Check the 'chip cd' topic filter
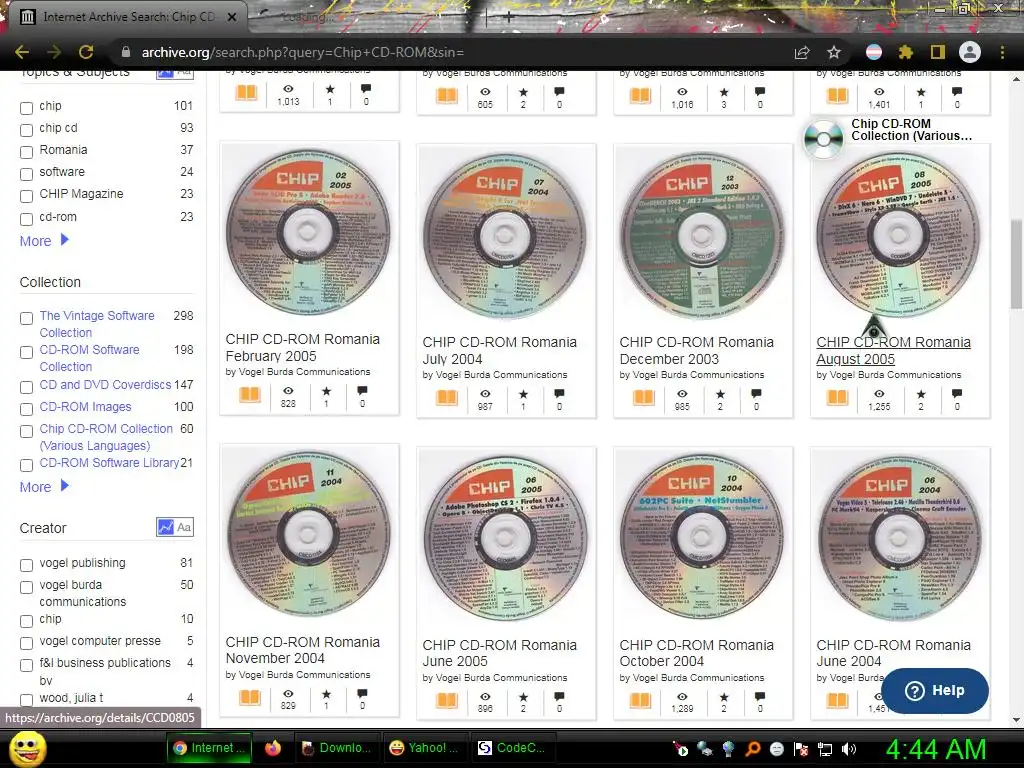Screen dimensions: 1024x768 click(x=26, y=130)
